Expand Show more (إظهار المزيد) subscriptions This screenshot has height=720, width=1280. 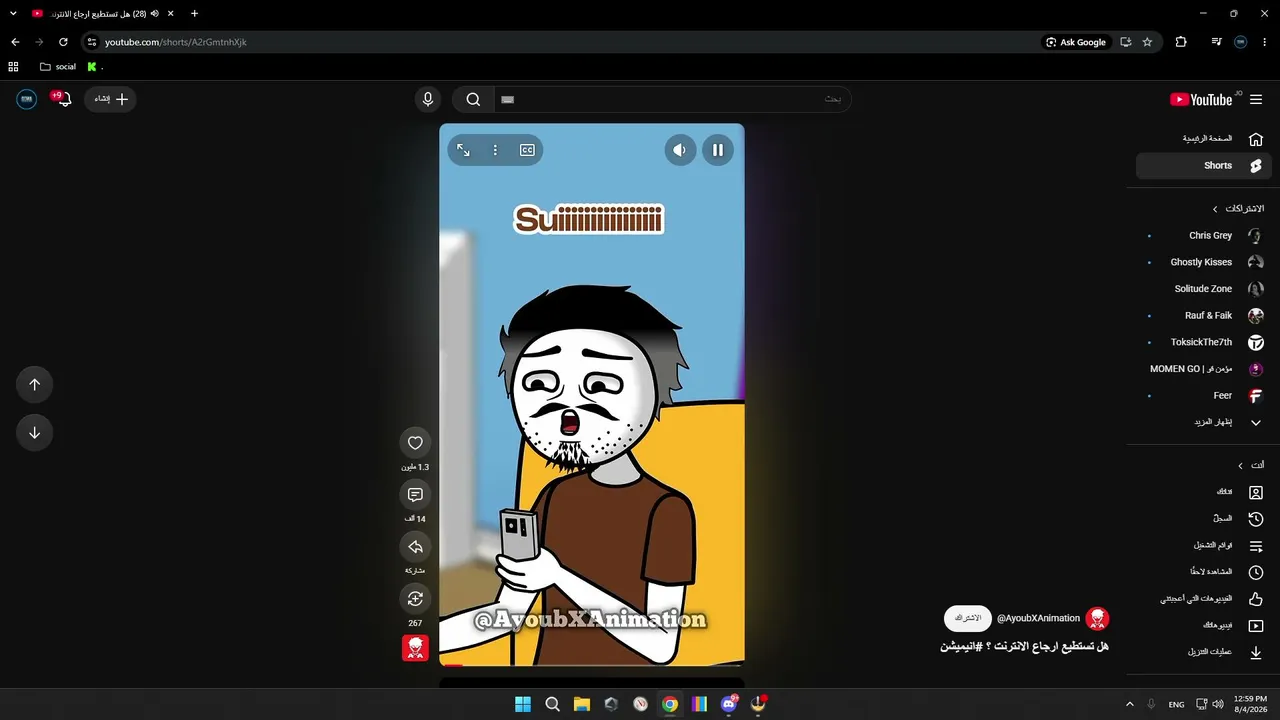(1204, 422)
